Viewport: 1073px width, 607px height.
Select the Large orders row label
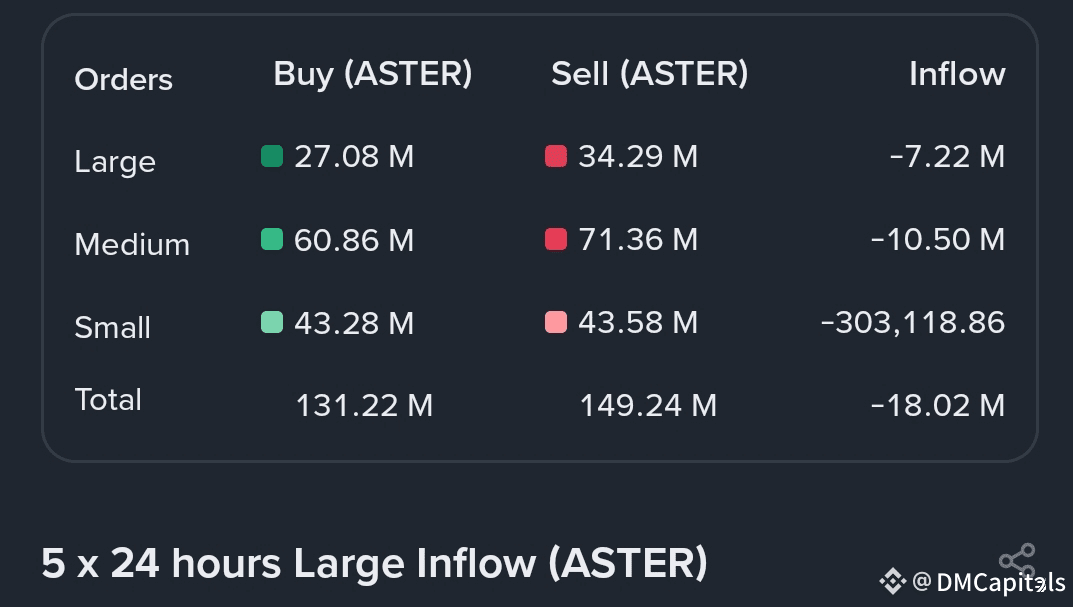(115, 162)
